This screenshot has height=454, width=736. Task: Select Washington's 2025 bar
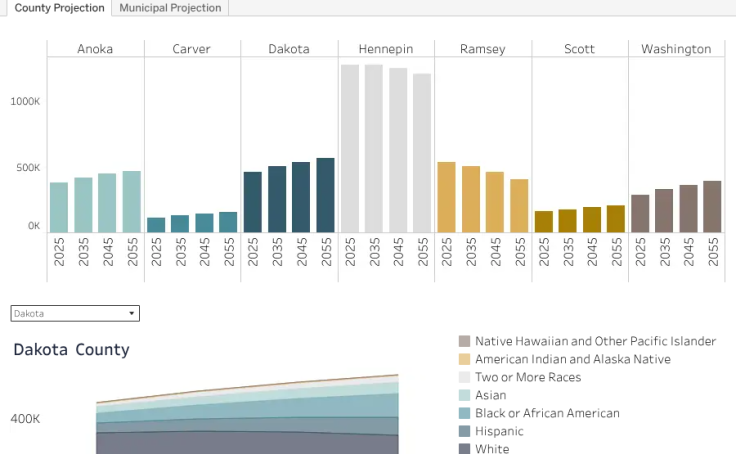click(640, 214)
